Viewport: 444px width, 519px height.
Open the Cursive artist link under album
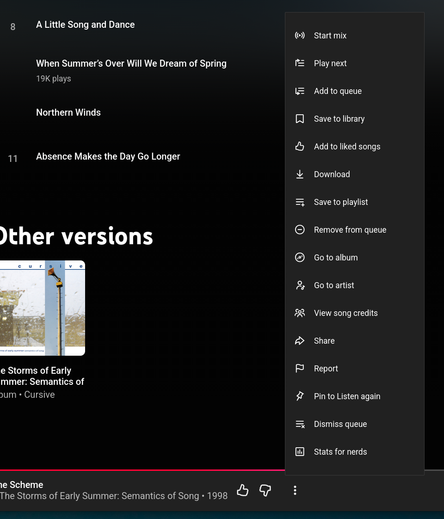[x=39, y=395]
